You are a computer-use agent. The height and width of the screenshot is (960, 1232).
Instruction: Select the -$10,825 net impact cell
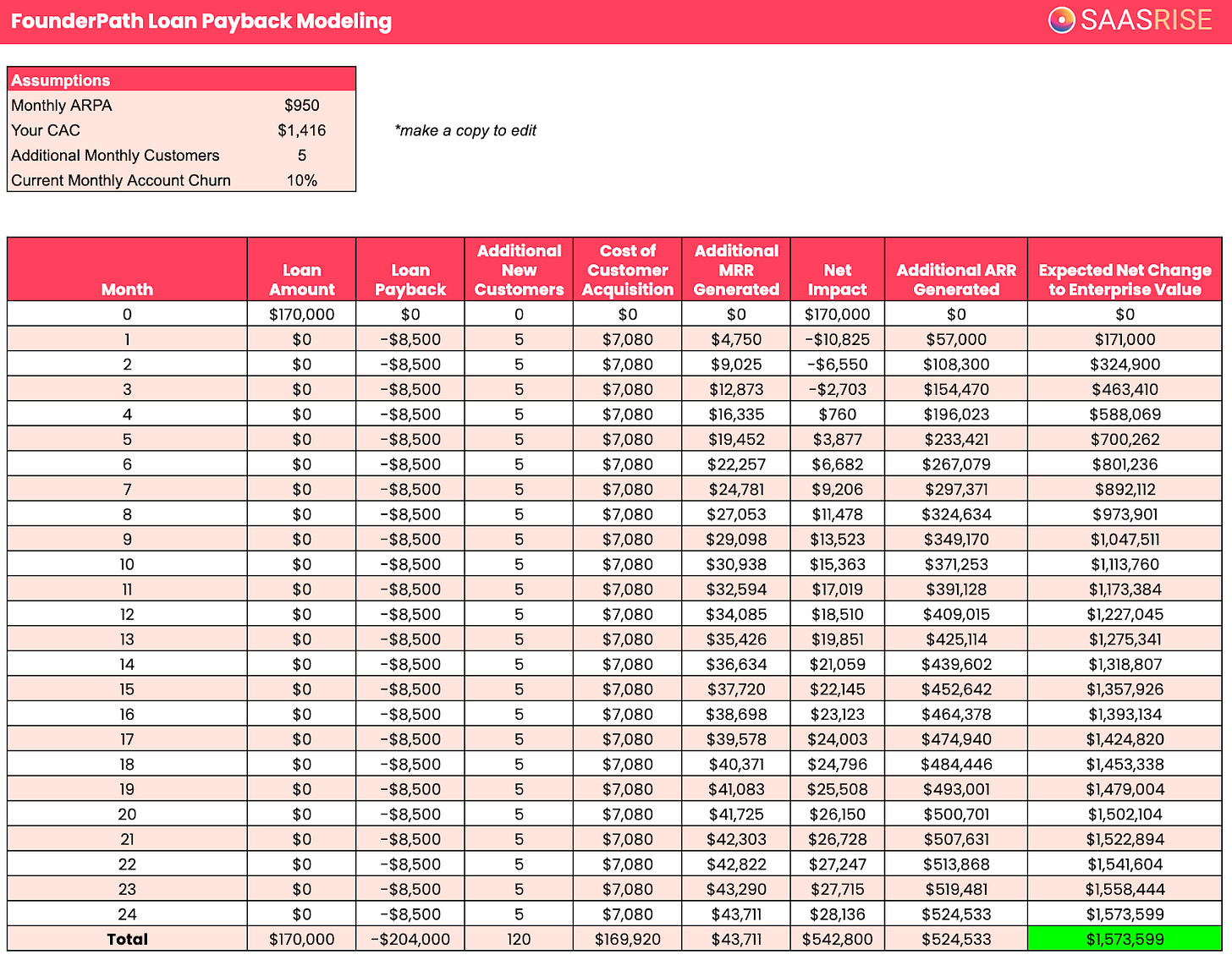pyautogui.click(x=838, y=339)
